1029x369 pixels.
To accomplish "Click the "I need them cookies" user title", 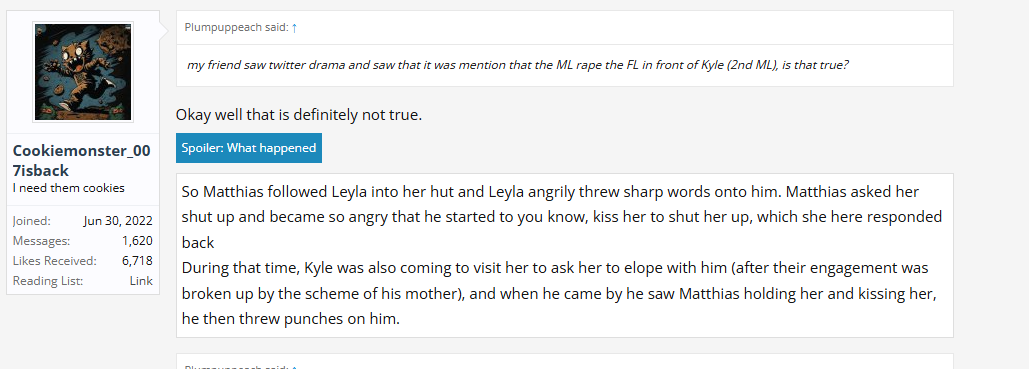I will (x=69, y=188).
